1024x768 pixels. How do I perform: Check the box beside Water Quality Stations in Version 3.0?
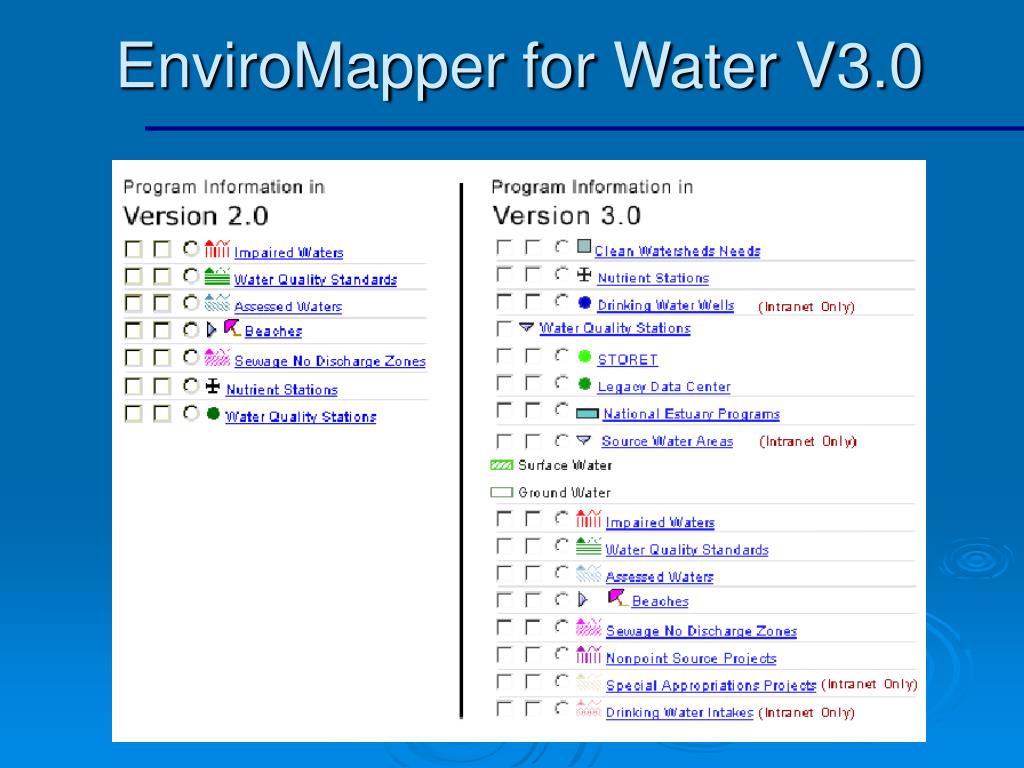(x=504, y=328)
